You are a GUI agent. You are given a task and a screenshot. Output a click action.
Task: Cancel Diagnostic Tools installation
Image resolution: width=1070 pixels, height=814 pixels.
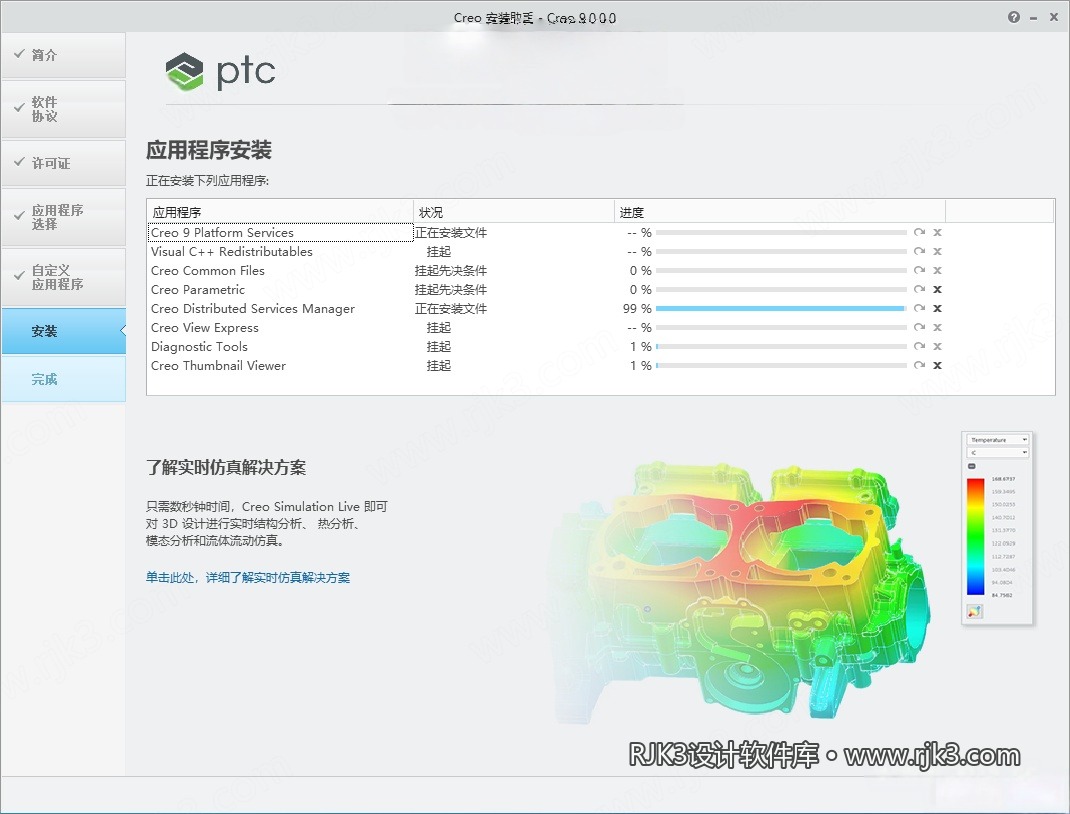tap(938, 347)
